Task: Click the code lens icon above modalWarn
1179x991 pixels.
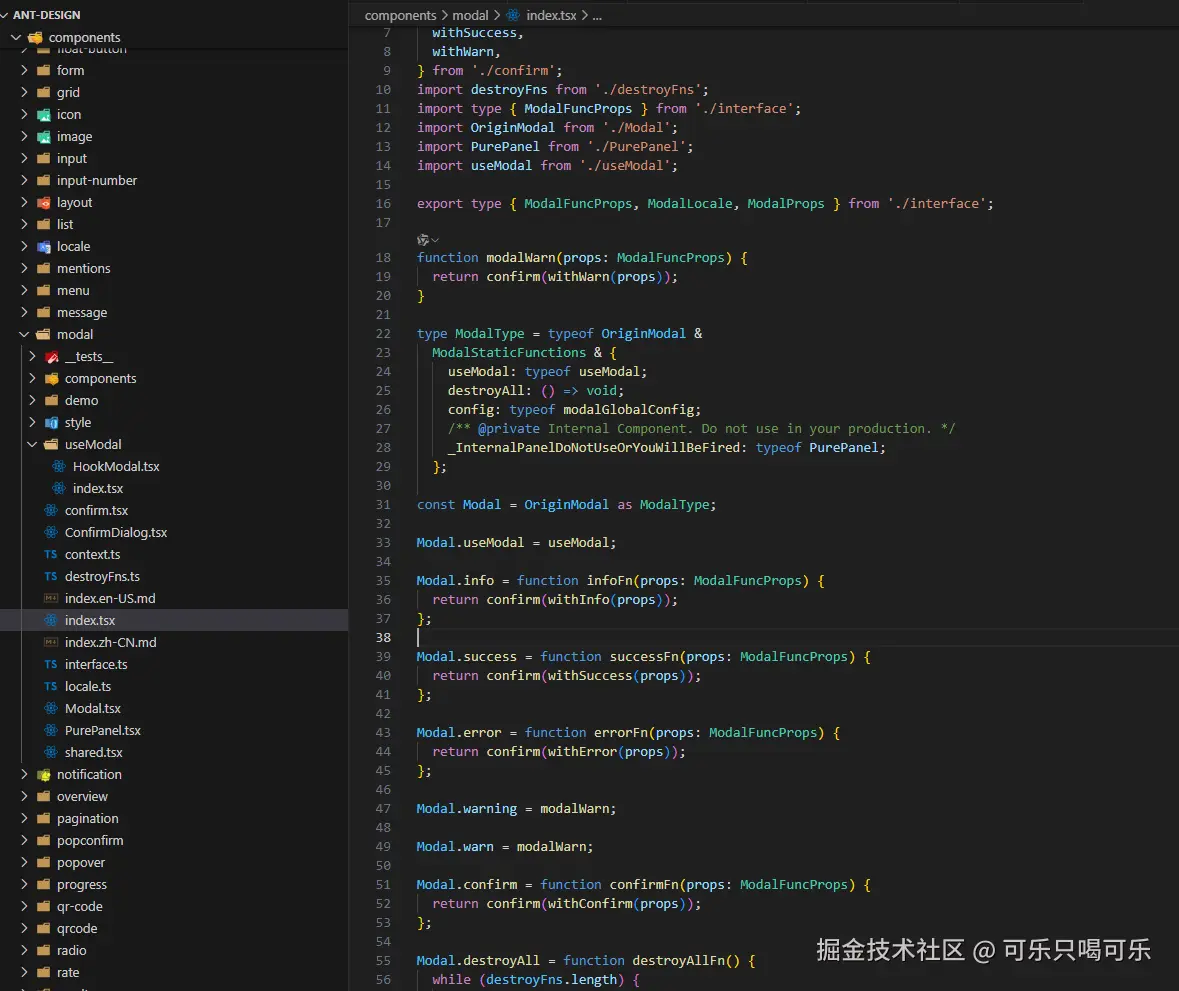Action: pyautogui.click(x=423, y=240)
